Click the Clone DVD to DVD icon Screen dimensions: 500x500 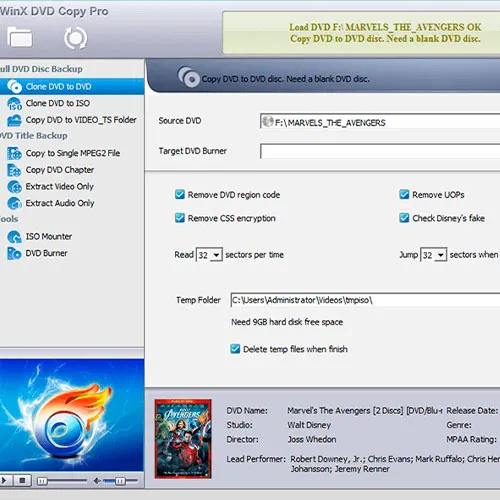[14, 86]
